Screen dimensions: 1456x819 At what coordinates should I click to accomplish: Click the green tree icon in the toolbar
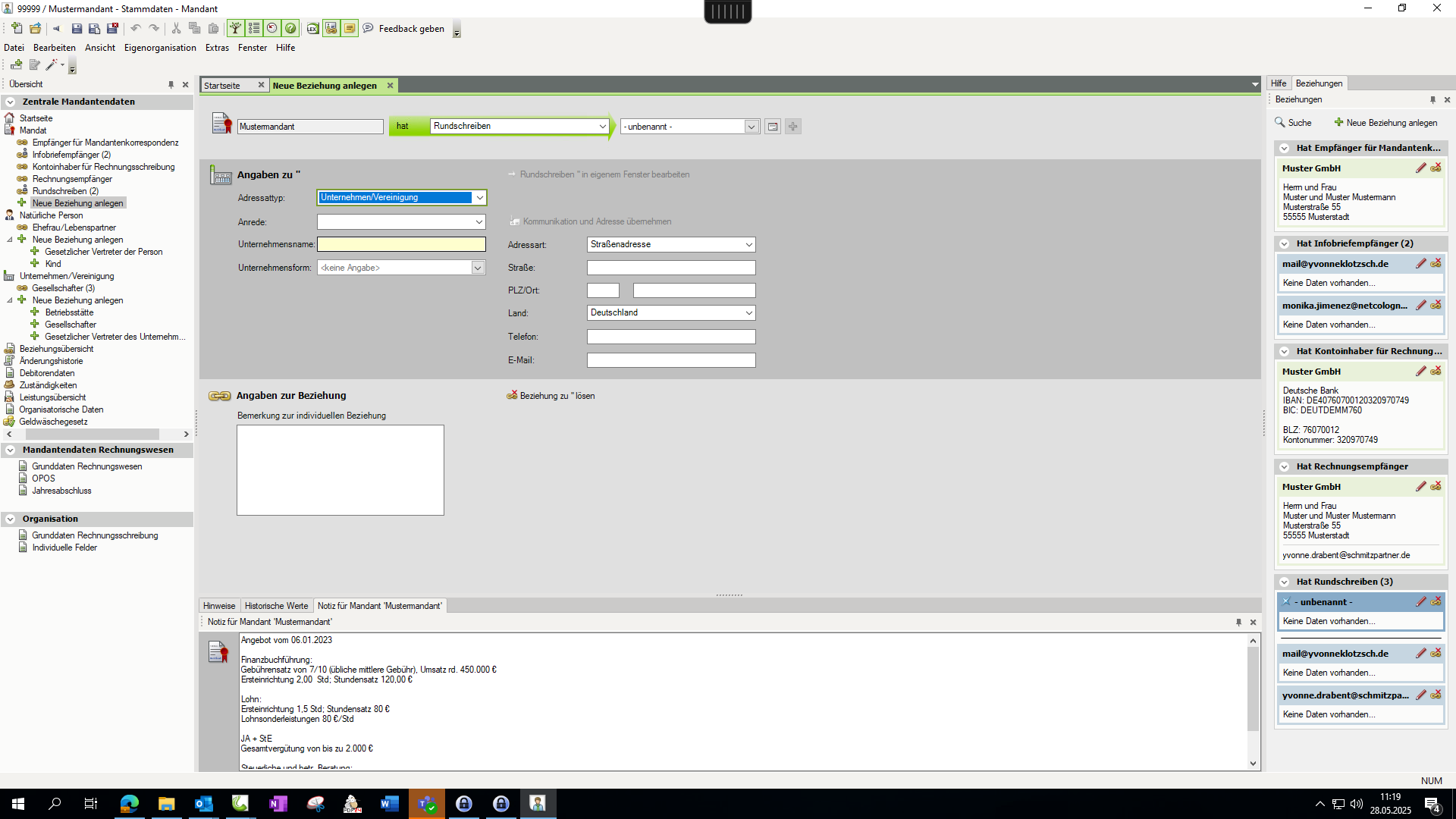pos(236,29)
